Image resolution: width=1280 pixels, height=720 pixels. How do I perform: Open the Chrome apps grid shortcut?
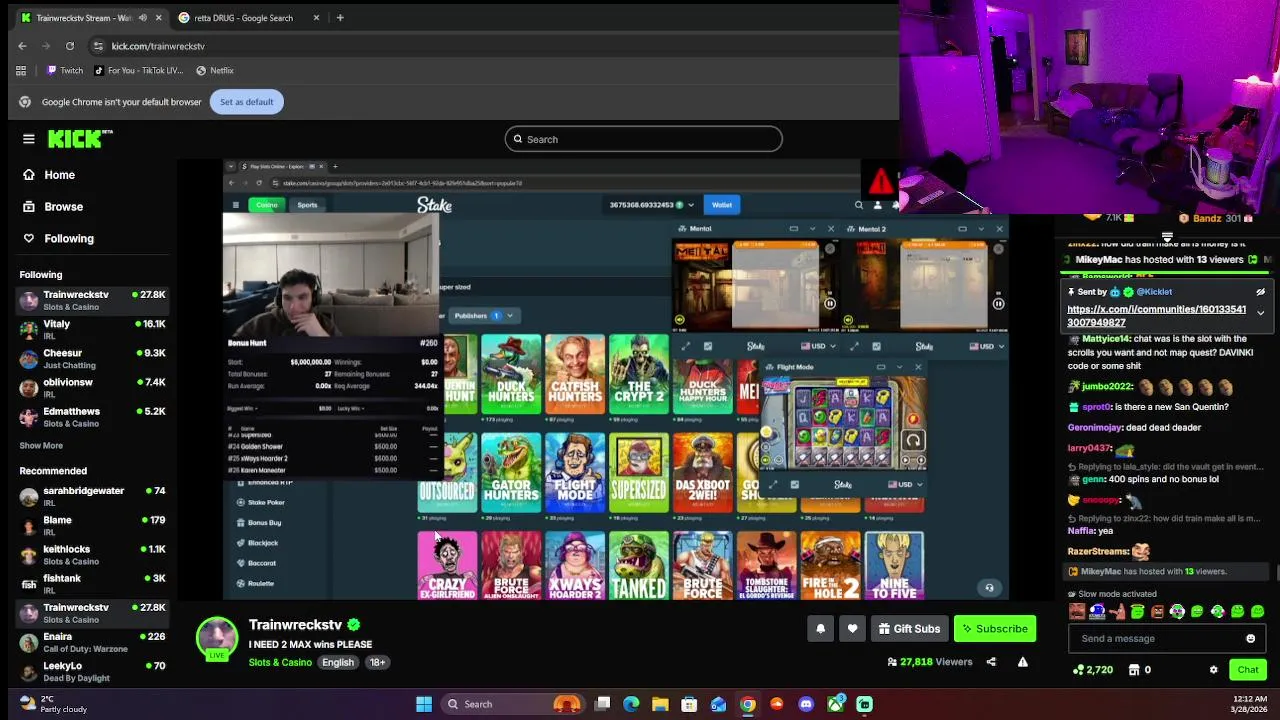21,71
